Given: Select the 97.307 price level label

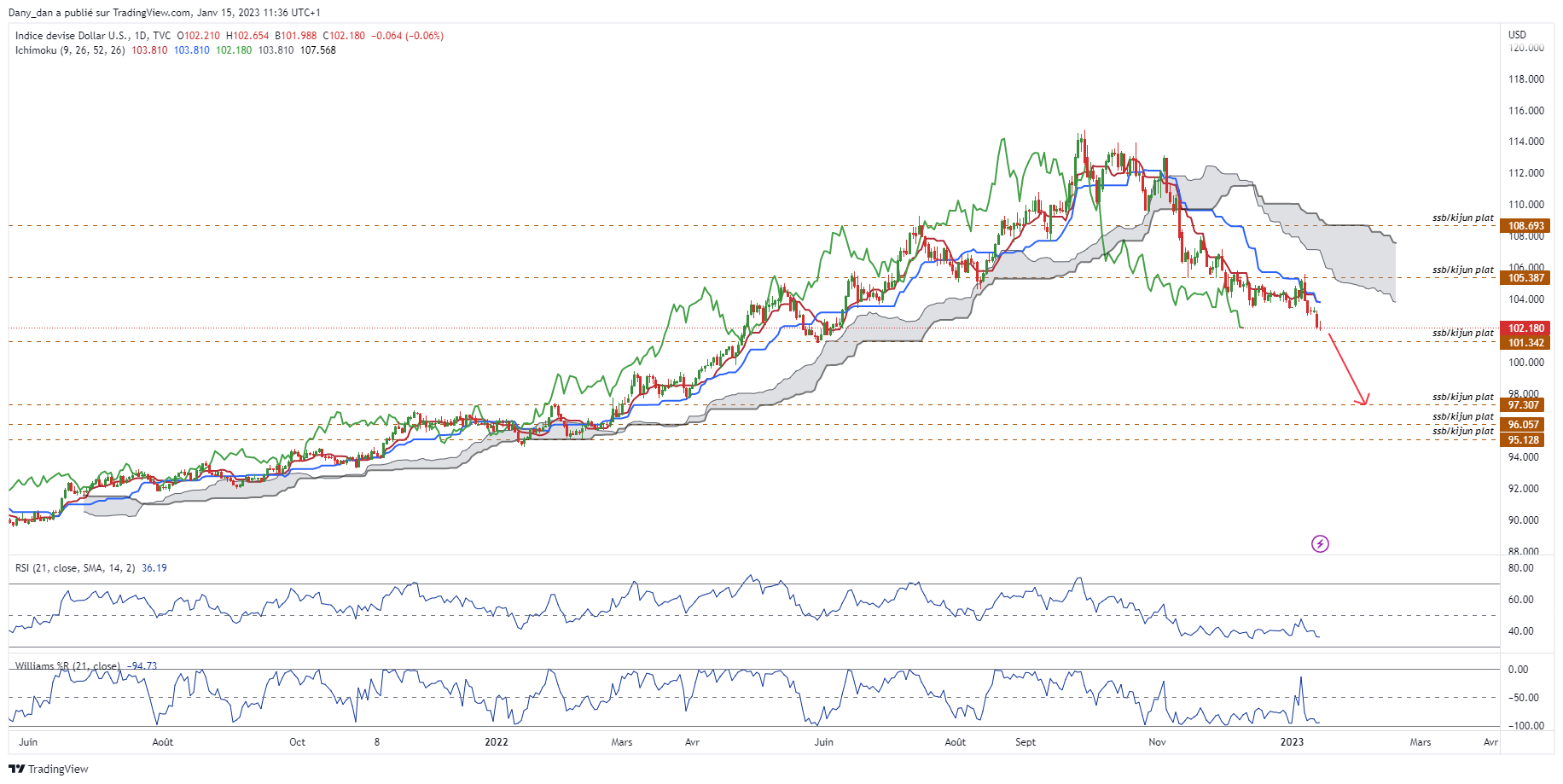Looking at the screenshot, I should pos(1523,405).
